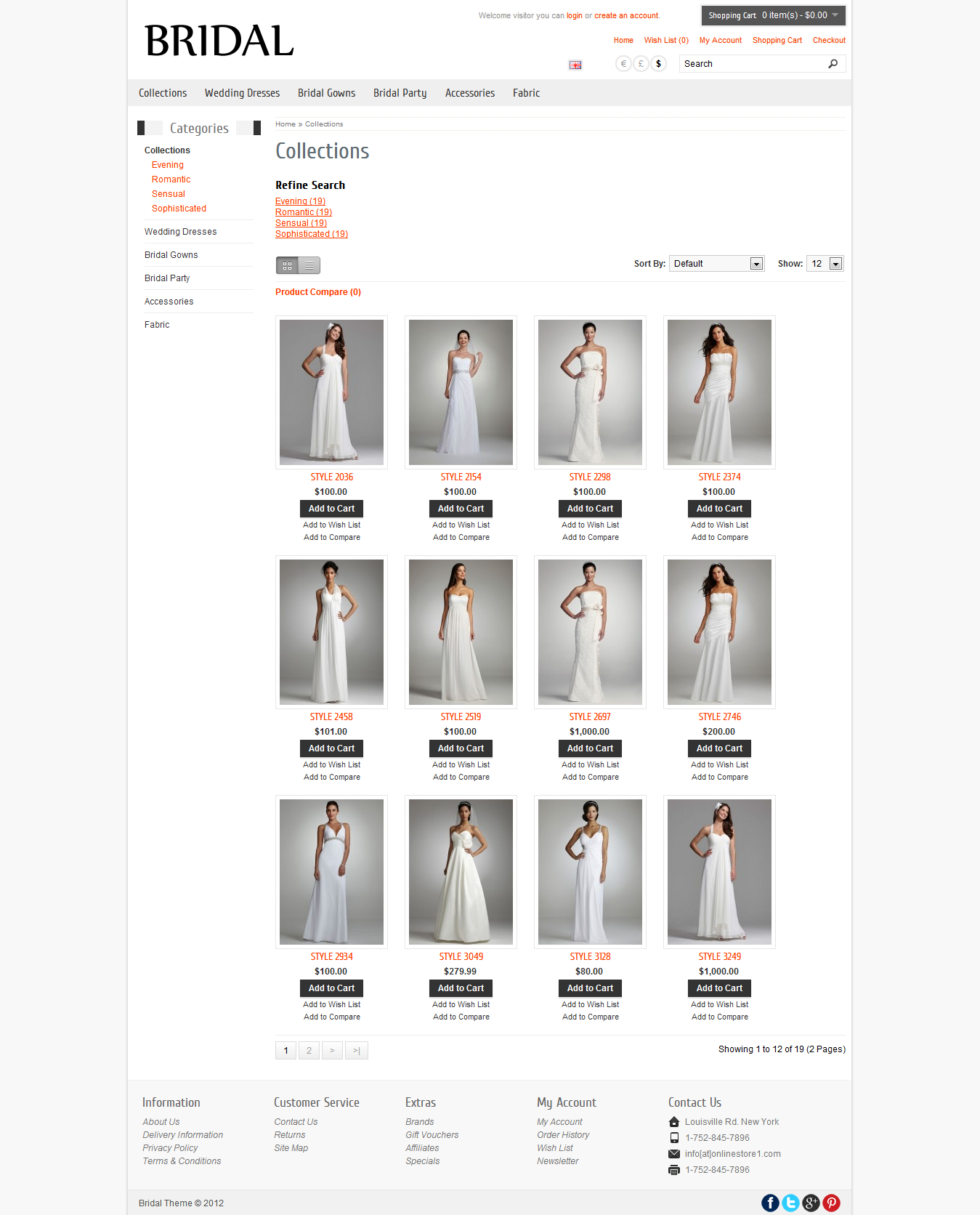The height and width of the screenshot is (1215, 980).
Task: Open Wedding Dresses in the navigation bar
Action: pos(242,93)
